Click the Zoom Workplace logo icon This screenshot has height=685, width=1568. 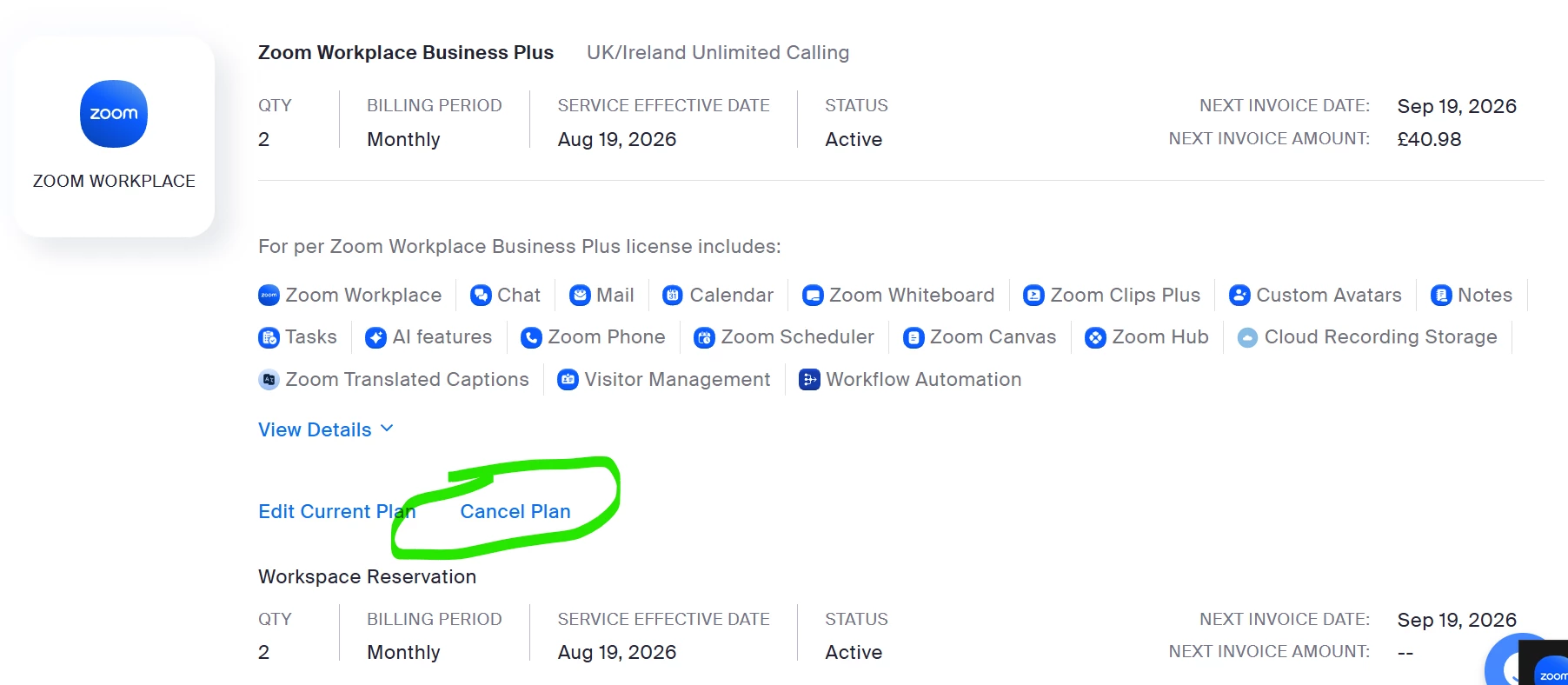tap(114, 114)
